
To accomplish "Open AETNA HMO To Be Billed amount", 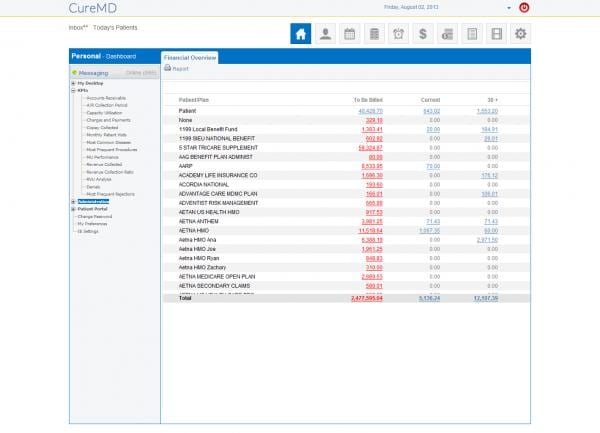I will [x=370, y=231].
